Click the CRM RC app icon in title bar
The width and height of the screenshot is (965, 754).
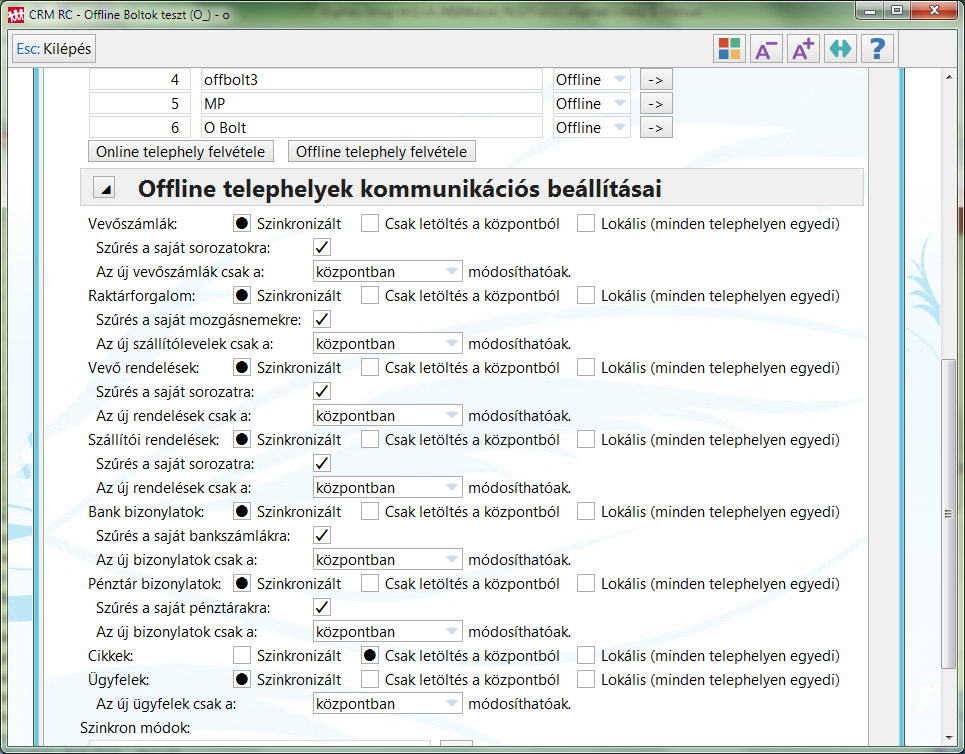click(15, 14)
